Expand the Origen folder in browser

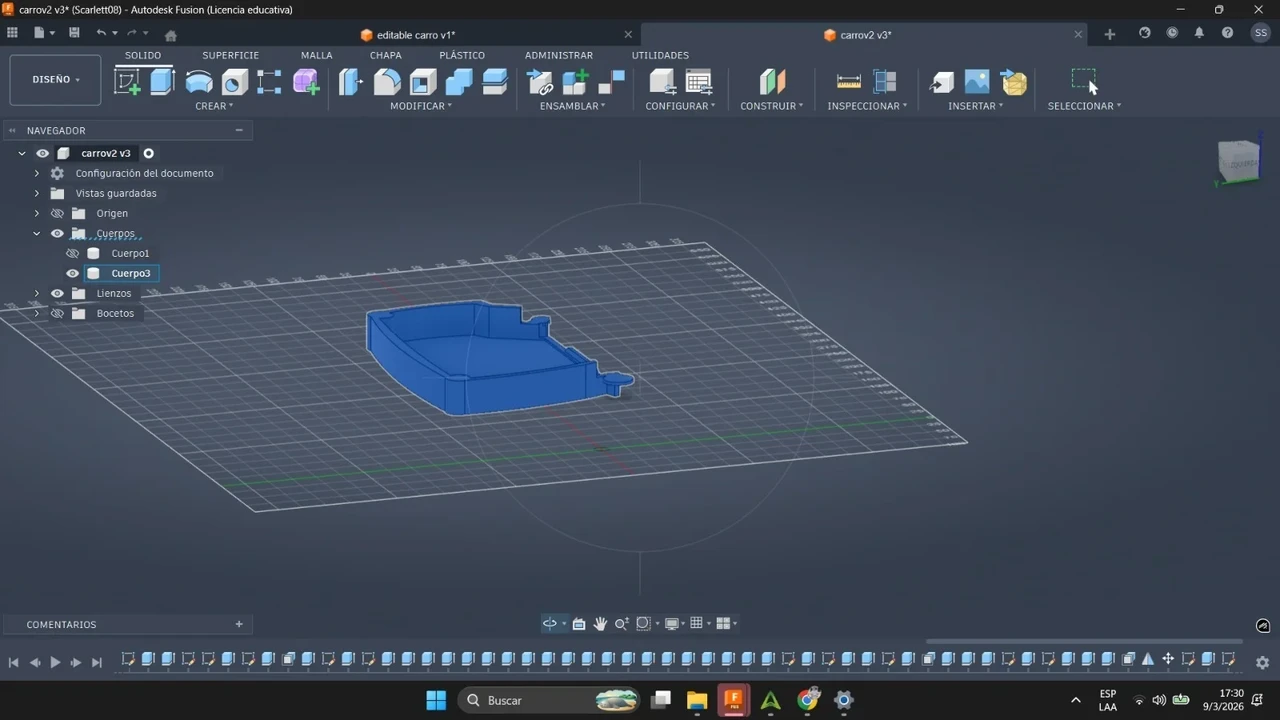(x=37, y=213)
